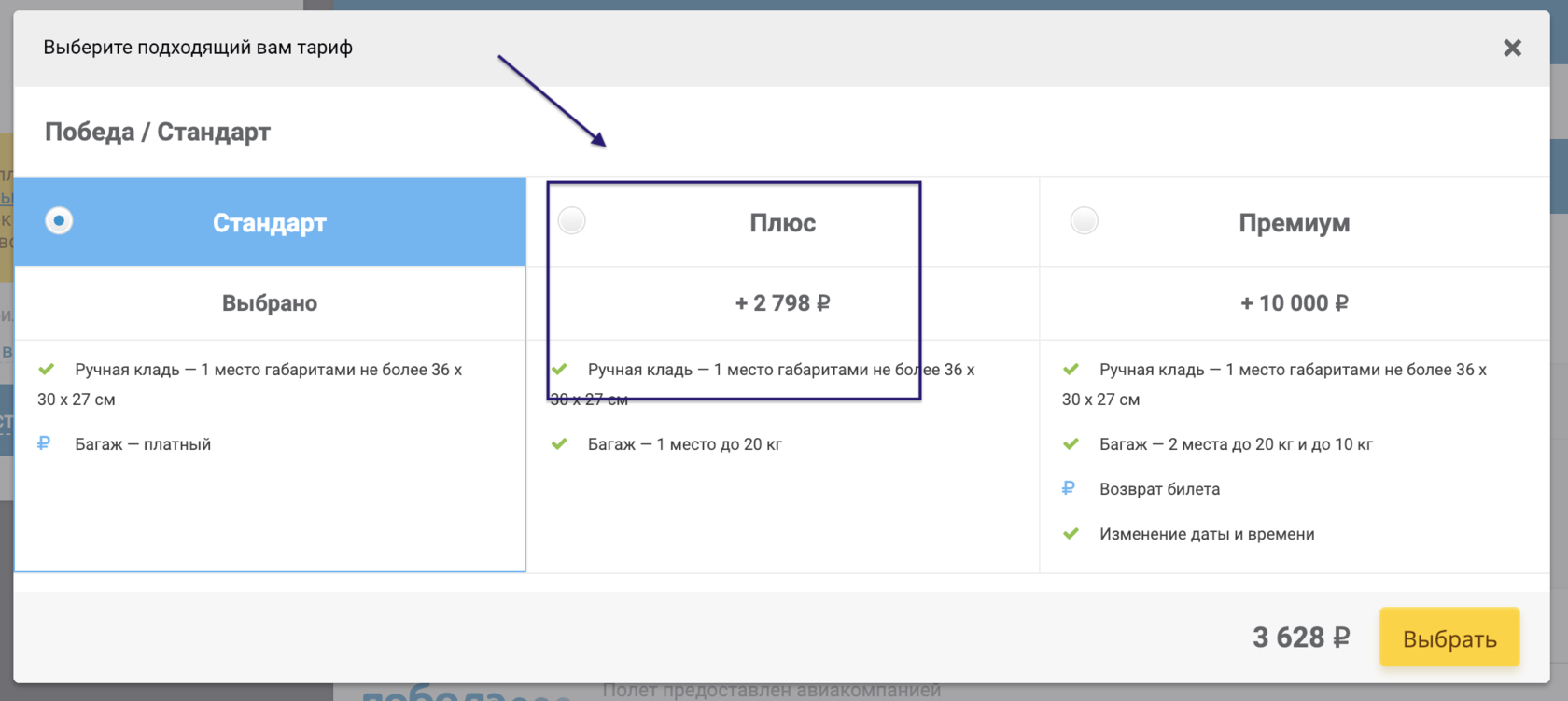The width and height of the screenshot is (1568, 701).
Task: Close the tariff selection dialog
Action: click(1512, 48)
